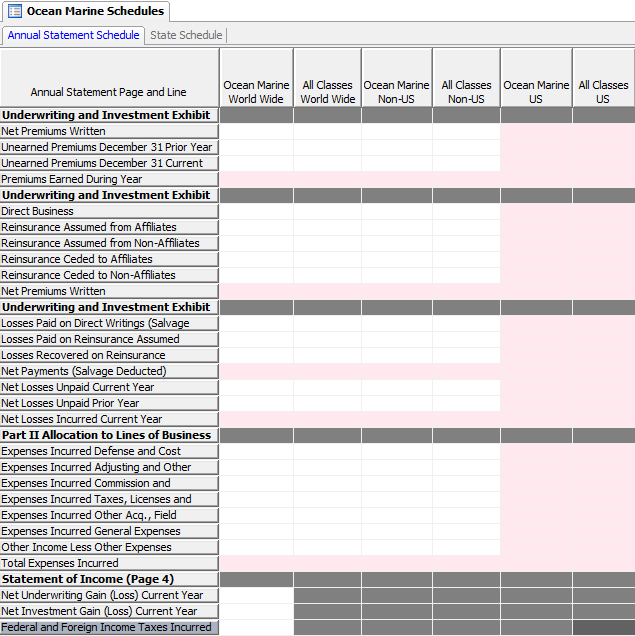Image resolution: width=635 pixels, height=636 pixels.
Task: Select Federal and Foreign Income Taxes Incurred row
Action: (109, 627)
